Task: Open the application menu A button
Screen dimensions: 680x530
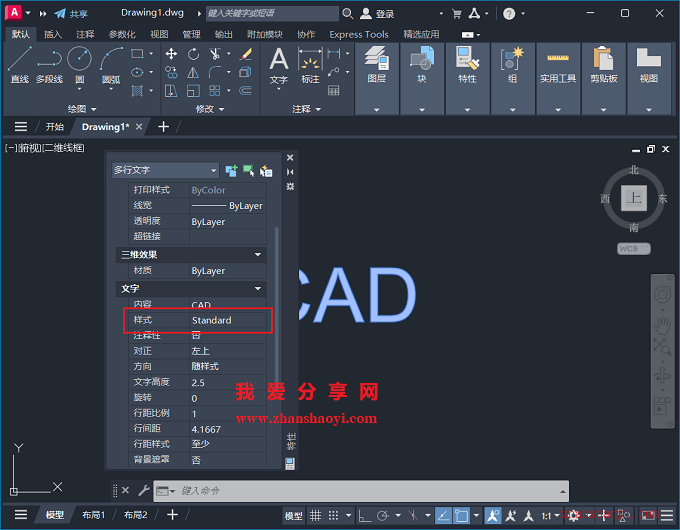Action: [14, 13]
